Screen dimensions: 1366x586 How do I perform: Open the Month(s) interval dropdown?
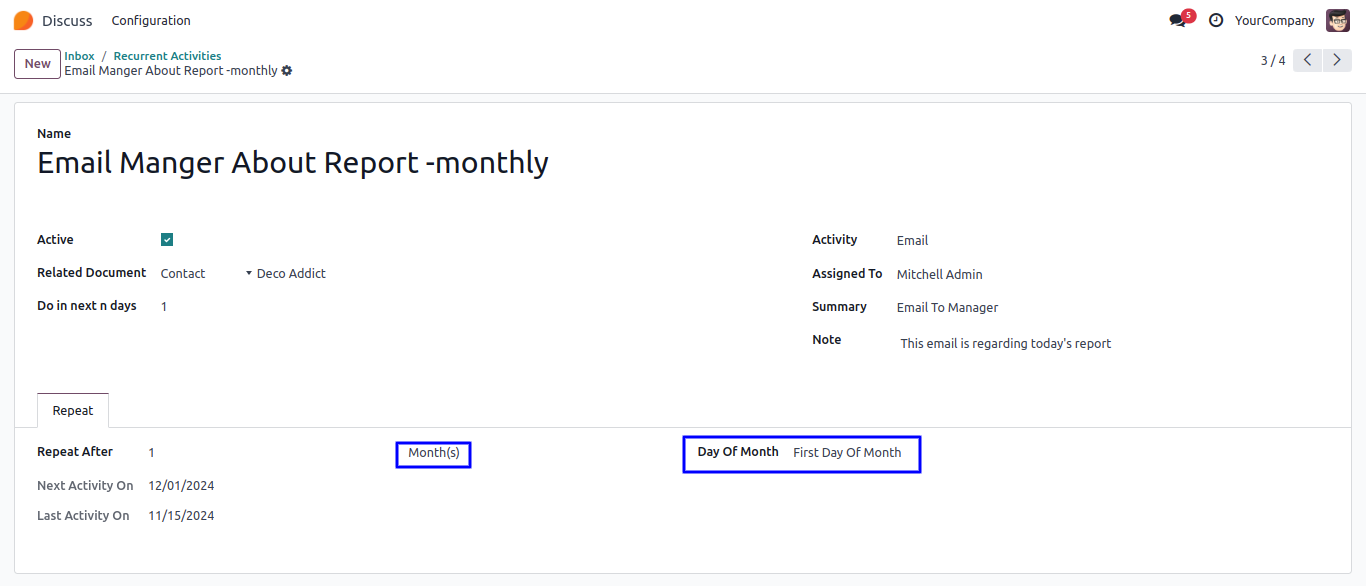pyautogui.click(x=434, y=453)
